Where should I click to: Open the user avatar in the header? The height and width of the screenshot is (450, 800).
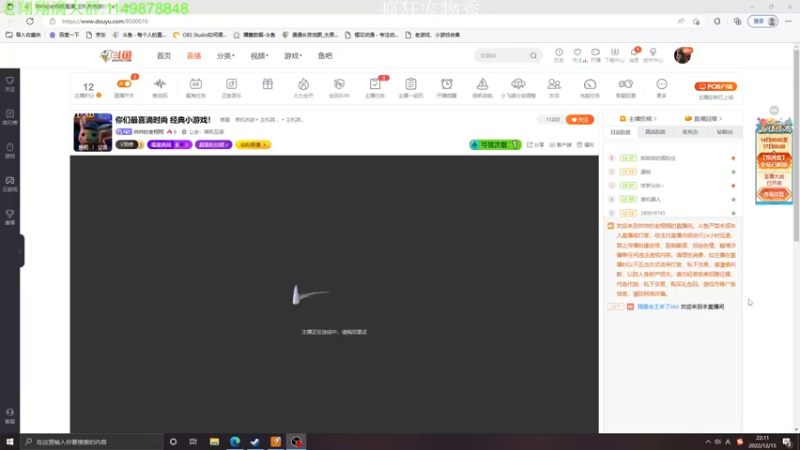coord(682,55)
